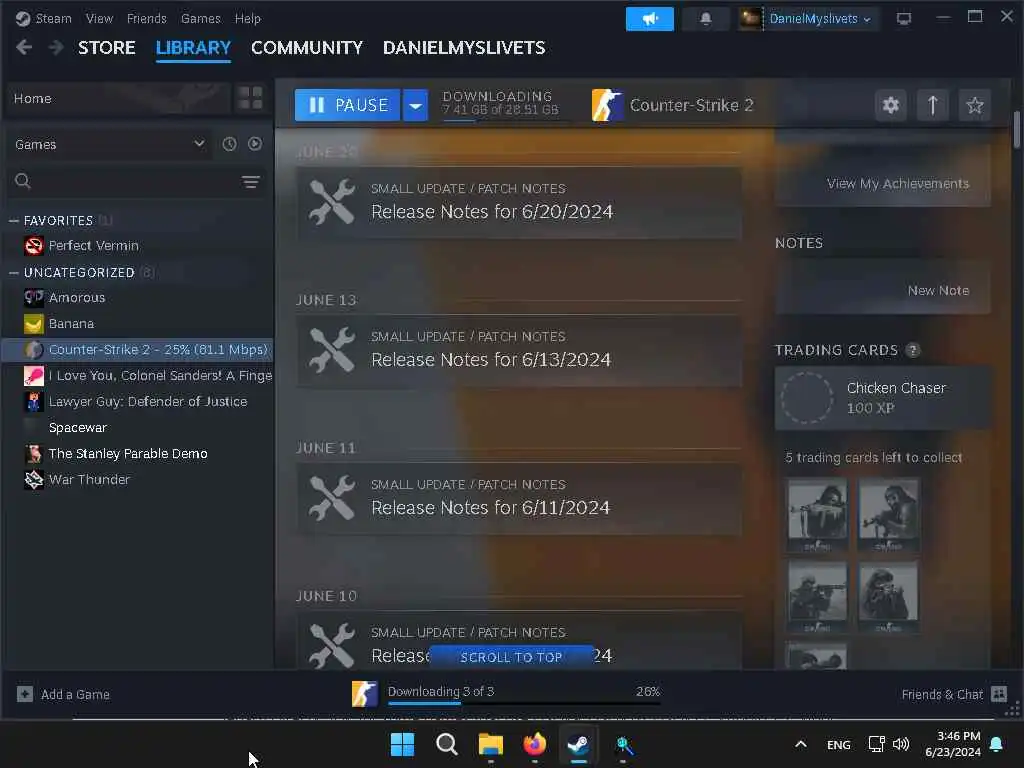Open Friends & Chat grid icon
1024x768 pixels.
point(999,694)
